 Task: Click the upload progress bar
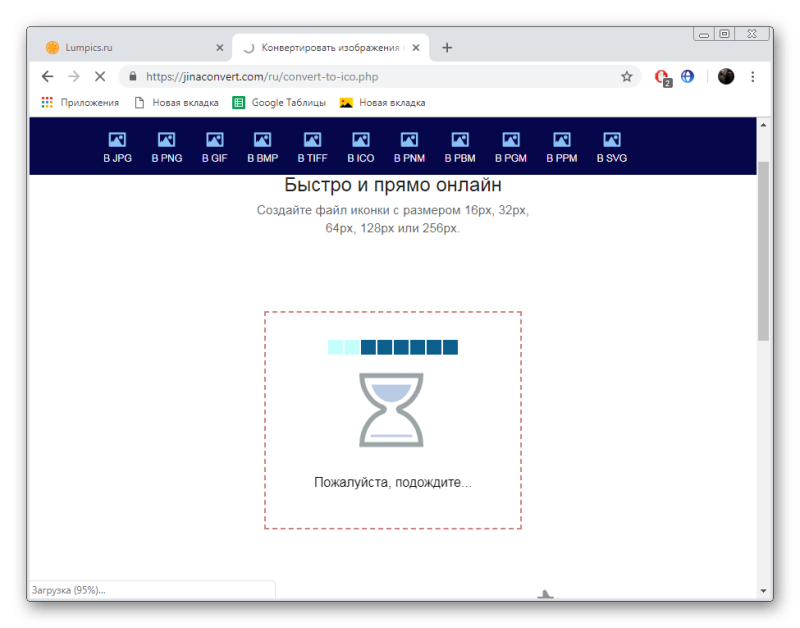[x=393, y=347]
